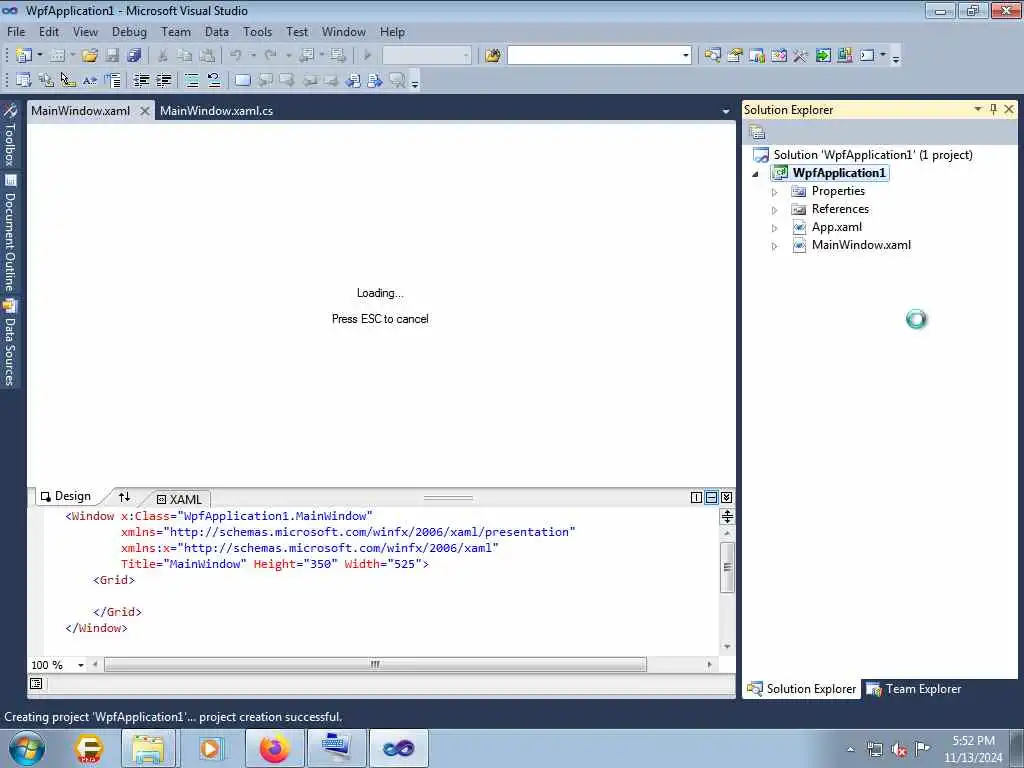
Task: Close the MainWindow.xaml tab
Action: click(144, 111)
